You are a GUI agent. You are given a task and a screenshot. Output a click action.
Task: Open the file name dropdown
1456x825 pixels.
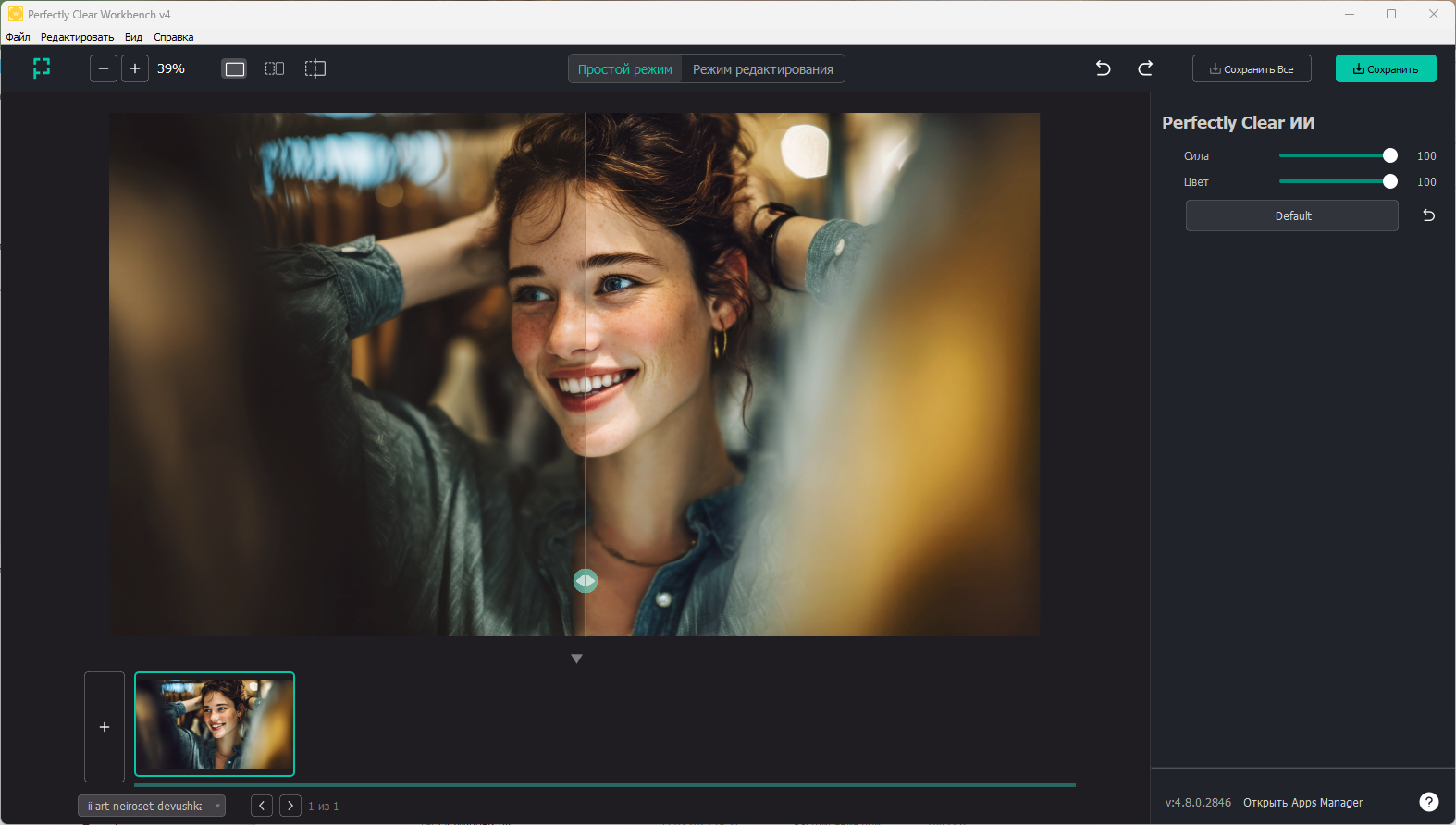point(152,806)
